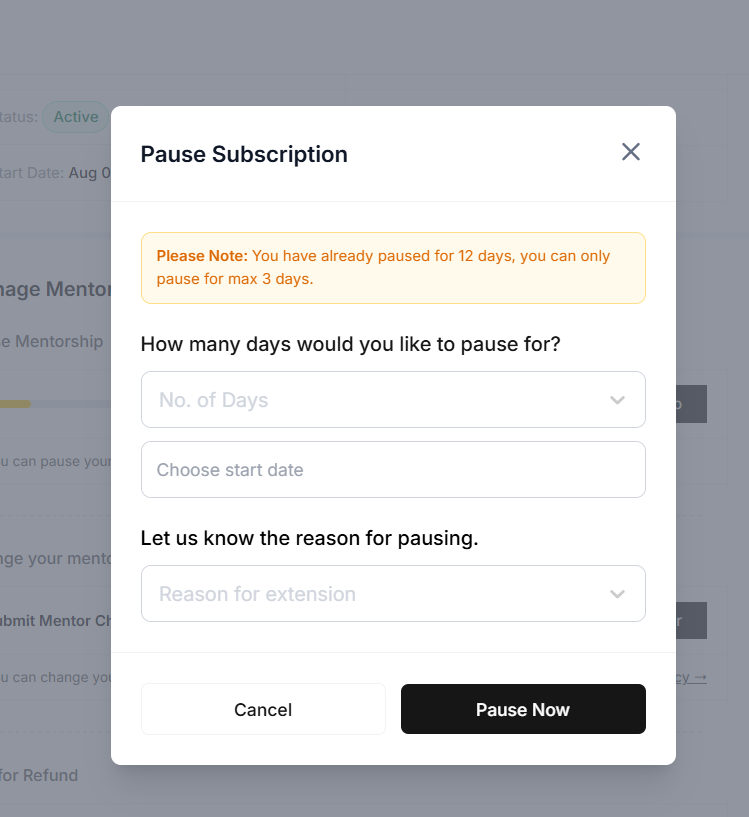Viewport: 749px width, 817px height.
Task: Click the No. of Days chevron arrow
Action: pos(617,400)
